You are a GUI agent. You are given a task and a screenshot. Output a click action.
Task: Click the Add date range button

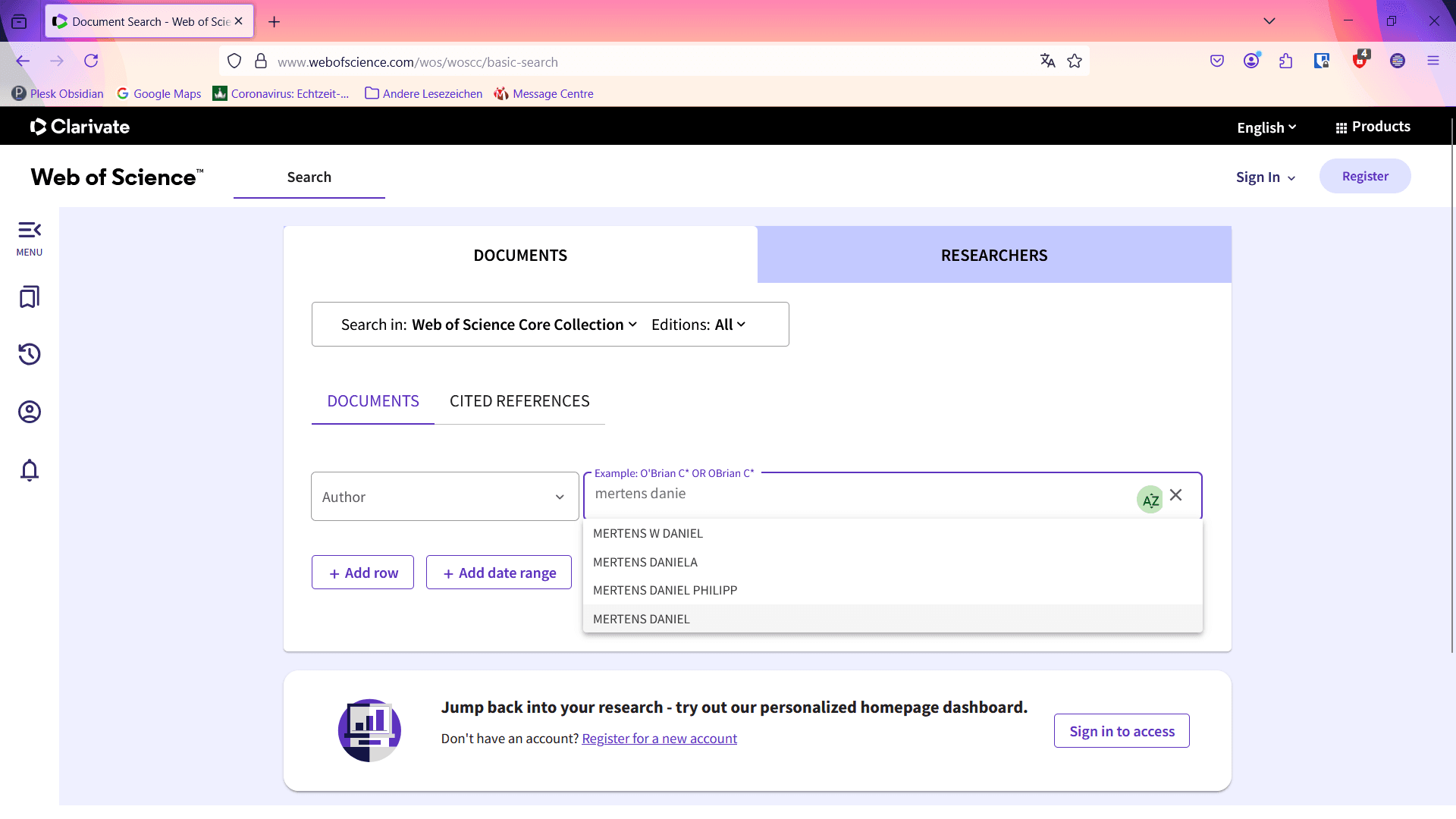(499, 573)
